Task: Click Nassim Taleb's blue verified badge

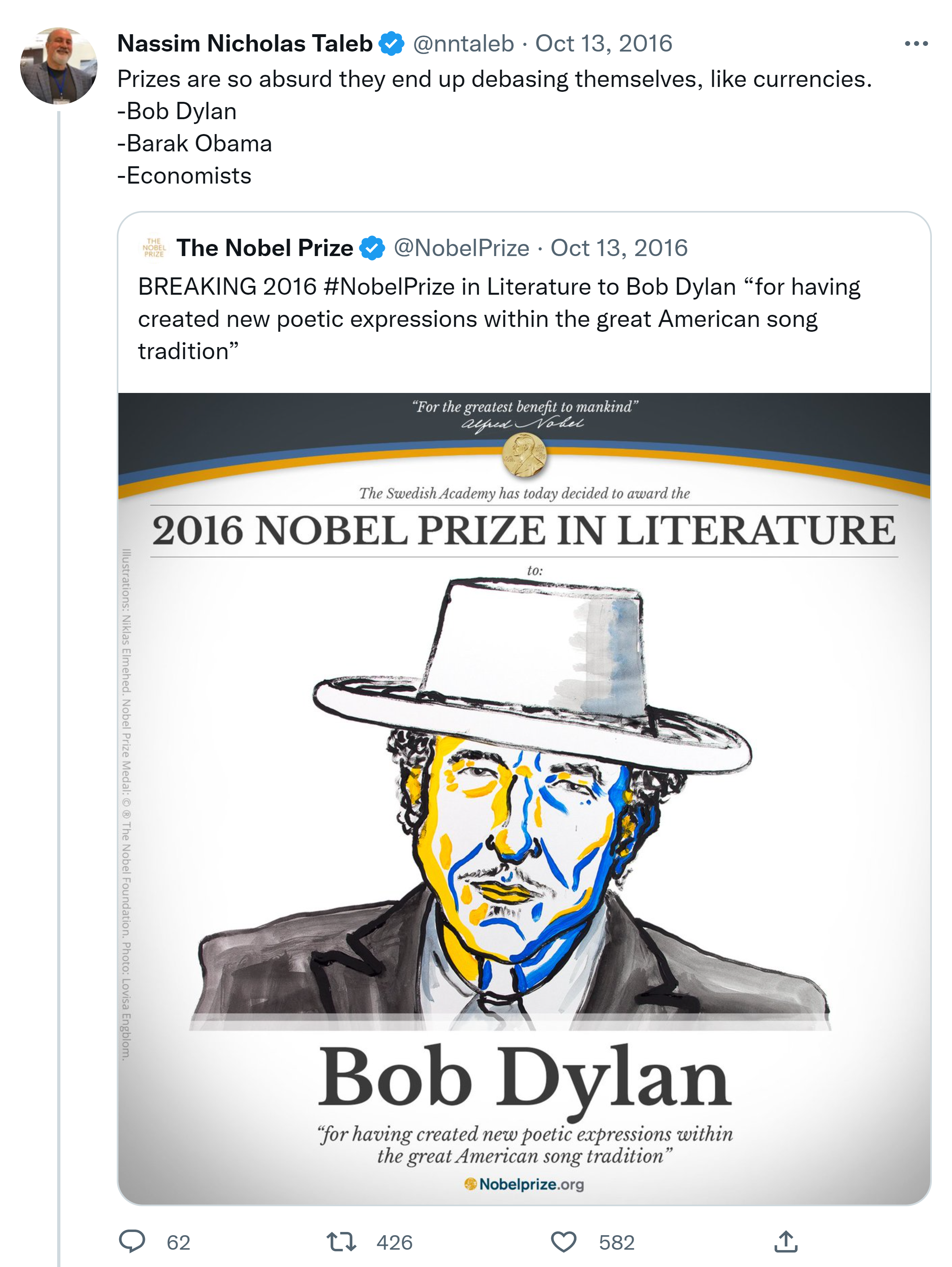Action: pos(392,43)
